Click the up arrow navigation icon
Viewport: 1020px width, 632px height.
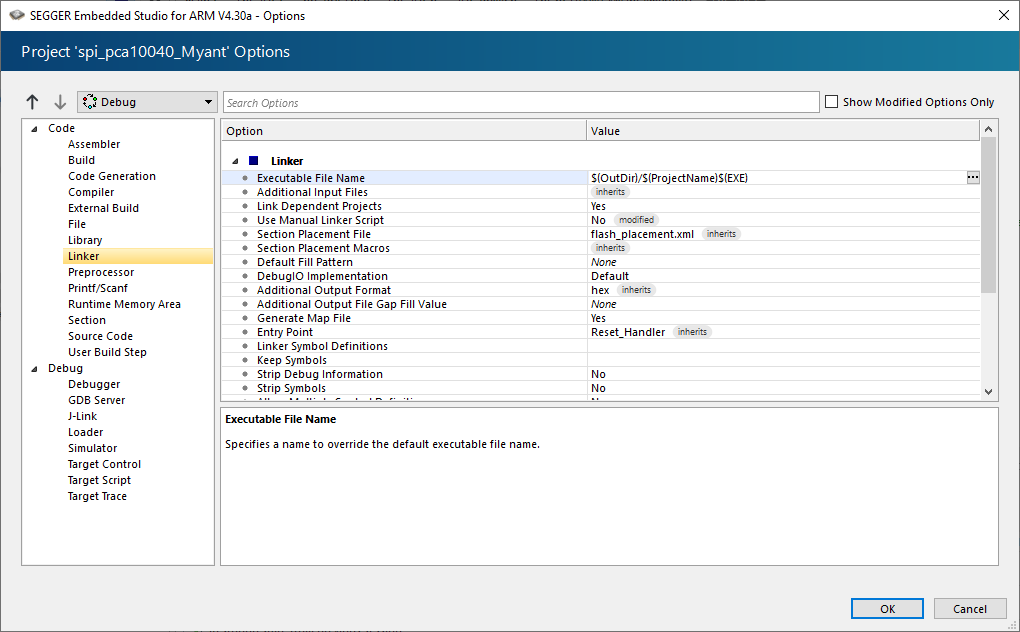click(x=33, y=101)
